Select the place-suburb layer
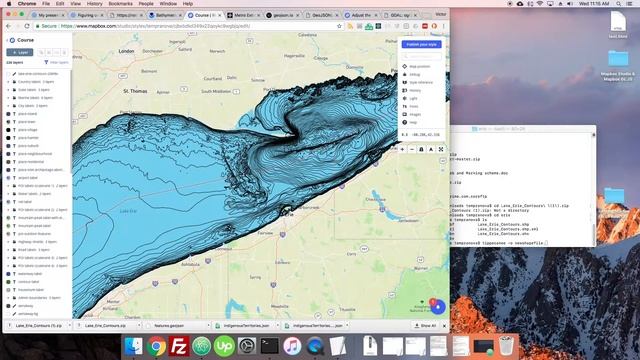The height and width of the screenshot is (360, 640). [x=38, y=146]
